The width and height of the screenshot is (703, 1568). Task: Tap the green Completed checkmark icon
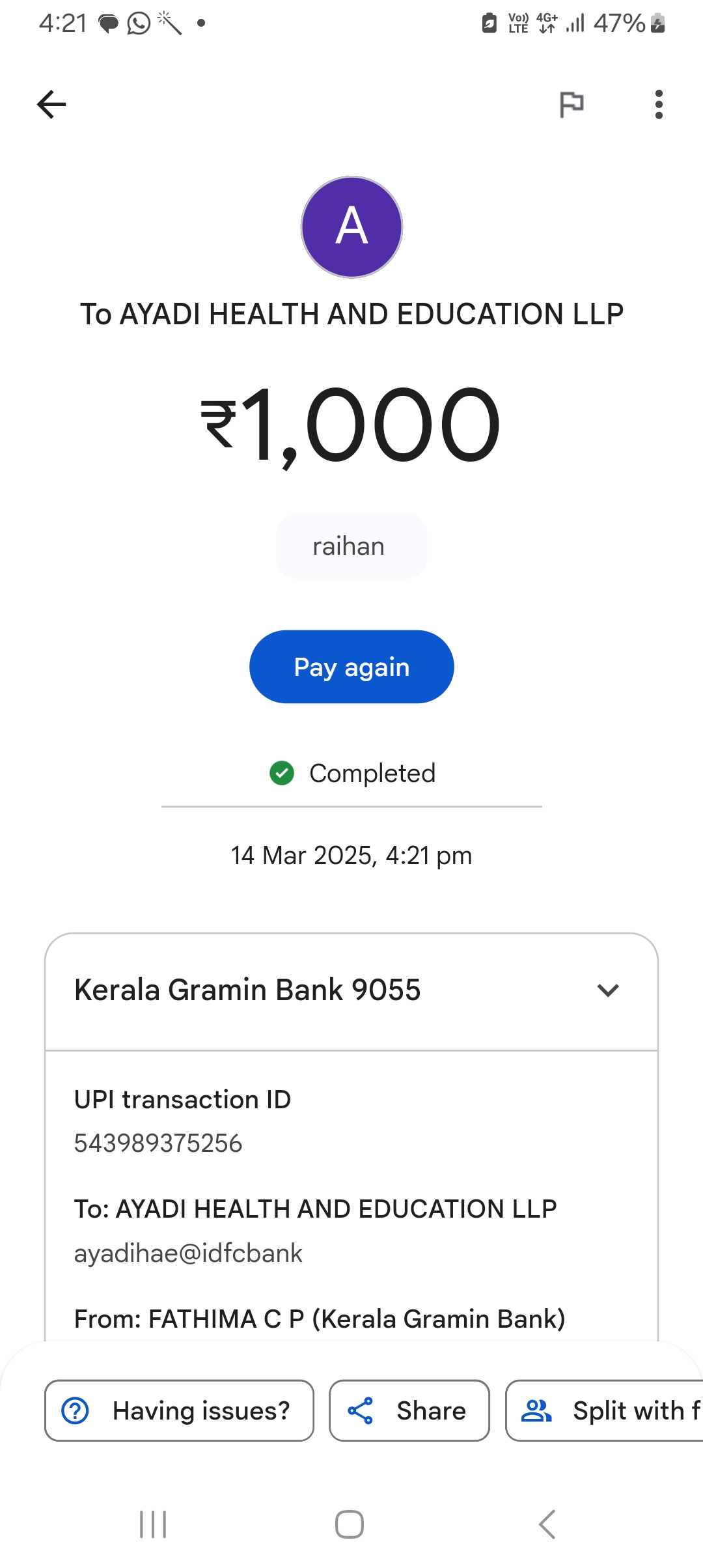(x=282, y=773)
